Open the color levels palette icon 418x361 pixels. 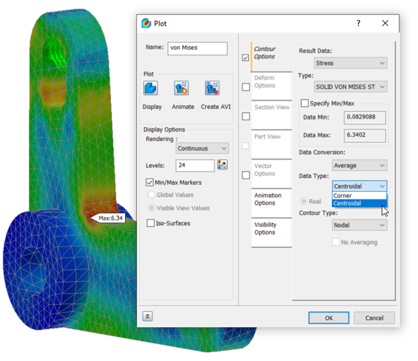click(x=222, y=165)
